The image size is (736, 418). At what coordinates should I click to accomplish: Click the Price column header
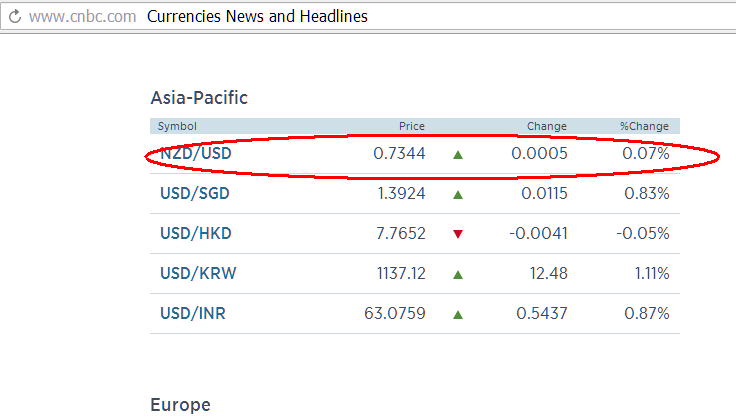[x=412, y=126]
